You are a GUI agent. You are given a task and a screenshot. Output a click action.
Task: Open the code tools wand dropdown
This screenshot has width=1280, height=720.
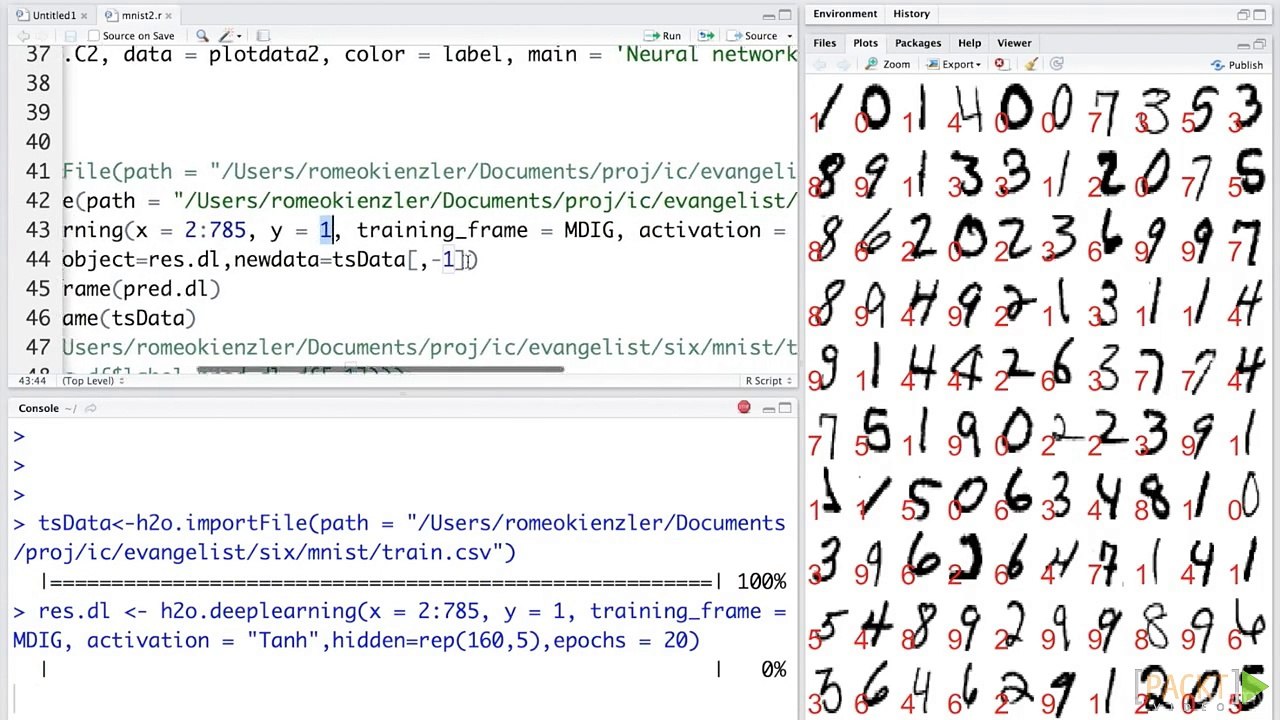pyautogui.click(x=231, y=36)
